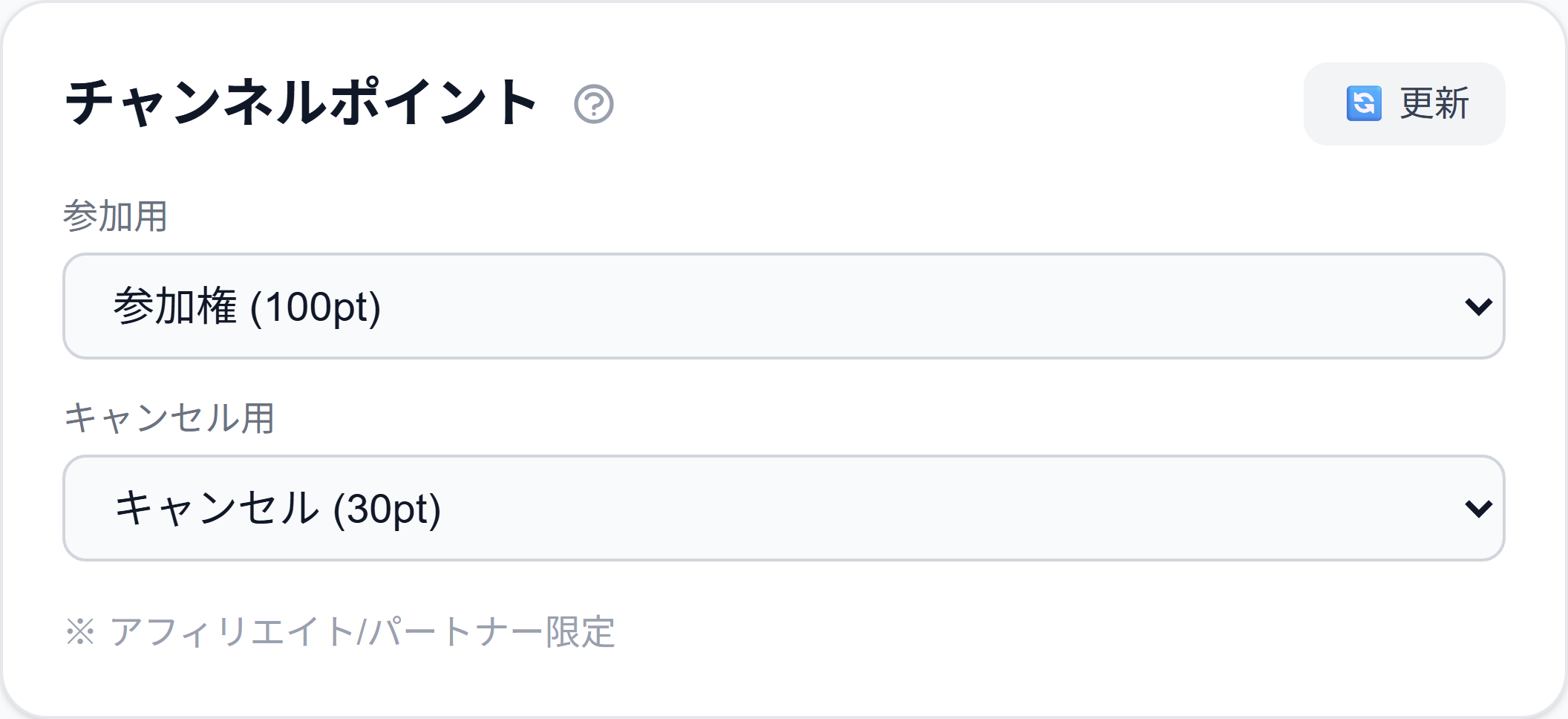The image size is (1568, 719).
Task: Click the blue refresh arrows icon
Action: point(1364,103)
